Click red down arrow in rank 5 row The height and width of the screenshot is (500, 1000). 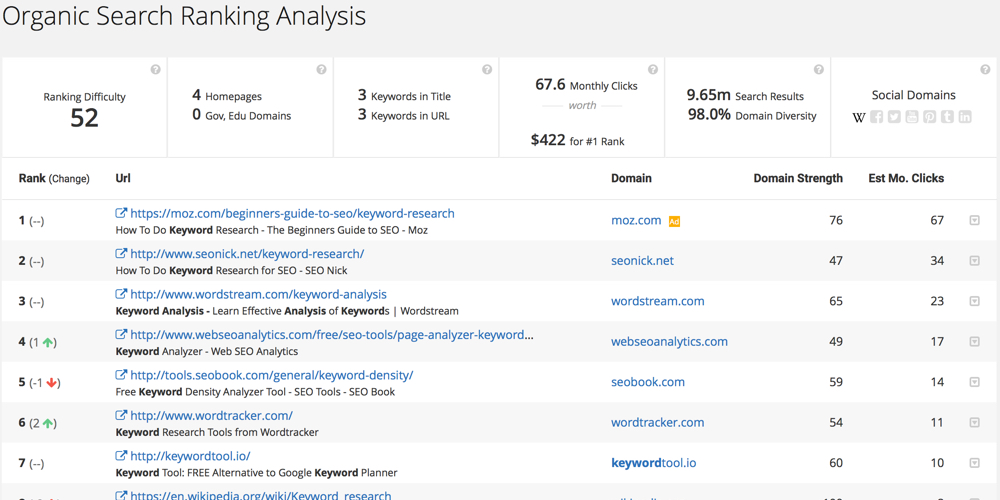click(52, 383)
